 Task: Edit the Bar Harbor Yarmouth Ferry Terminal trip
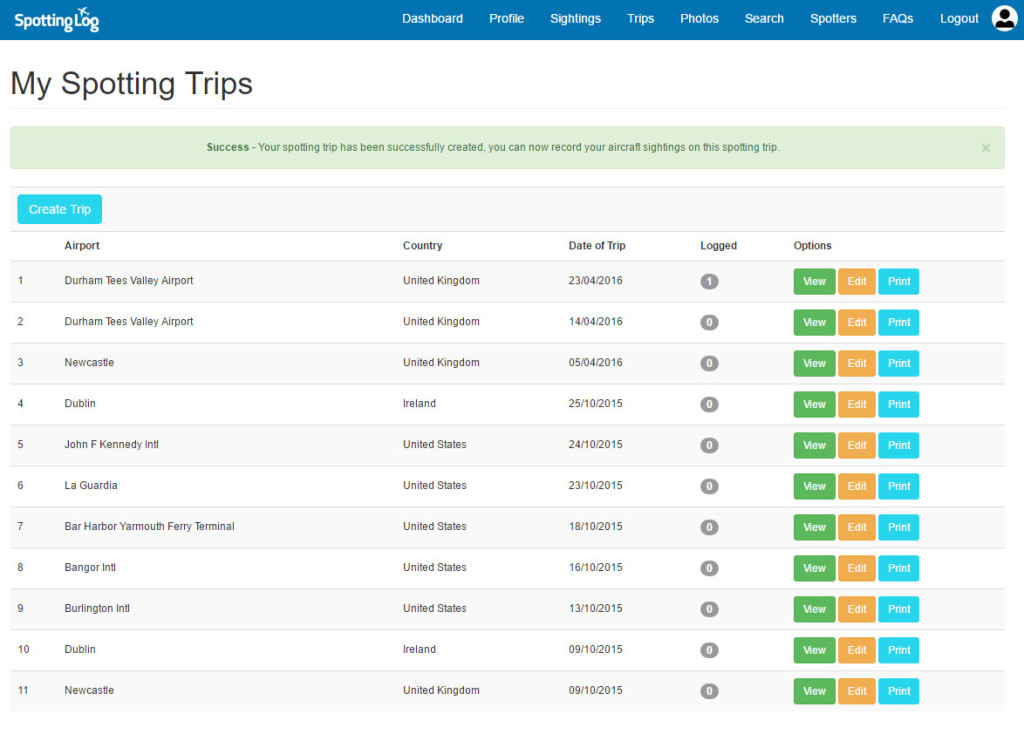[857, 528]
